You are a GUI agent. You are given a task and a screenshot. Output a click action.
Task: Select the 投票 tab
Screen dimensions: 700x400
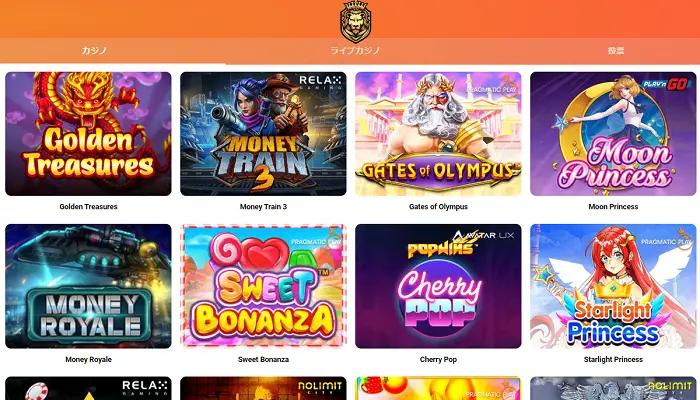click(616, 50)
